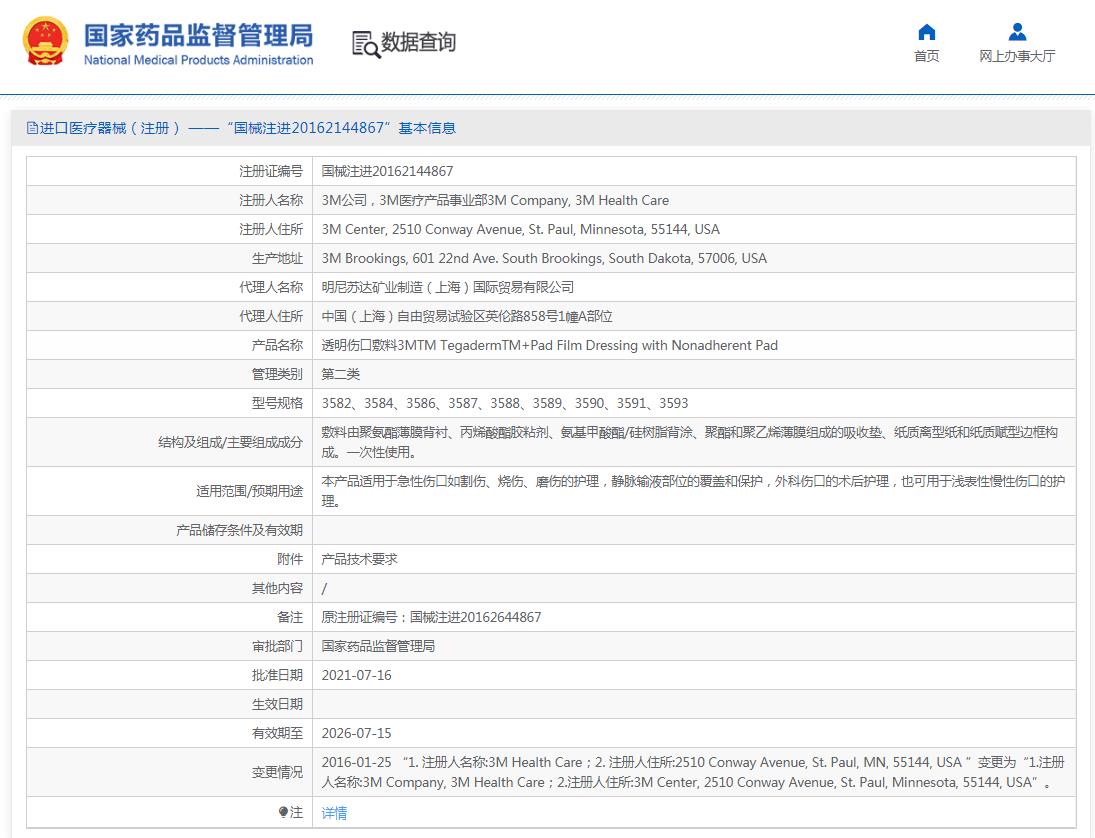Click the lightbulb icon beside 注
Viewport: 1095px width, 838px height.
click(x=283, y=812)
